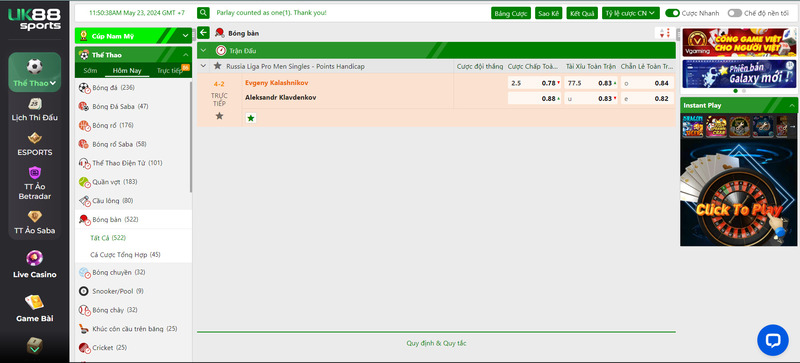Viewport: 800px width, 363px height.
Task: Click the sort arrows icon beside Bóng bàn header
Action: pos(665,33)
